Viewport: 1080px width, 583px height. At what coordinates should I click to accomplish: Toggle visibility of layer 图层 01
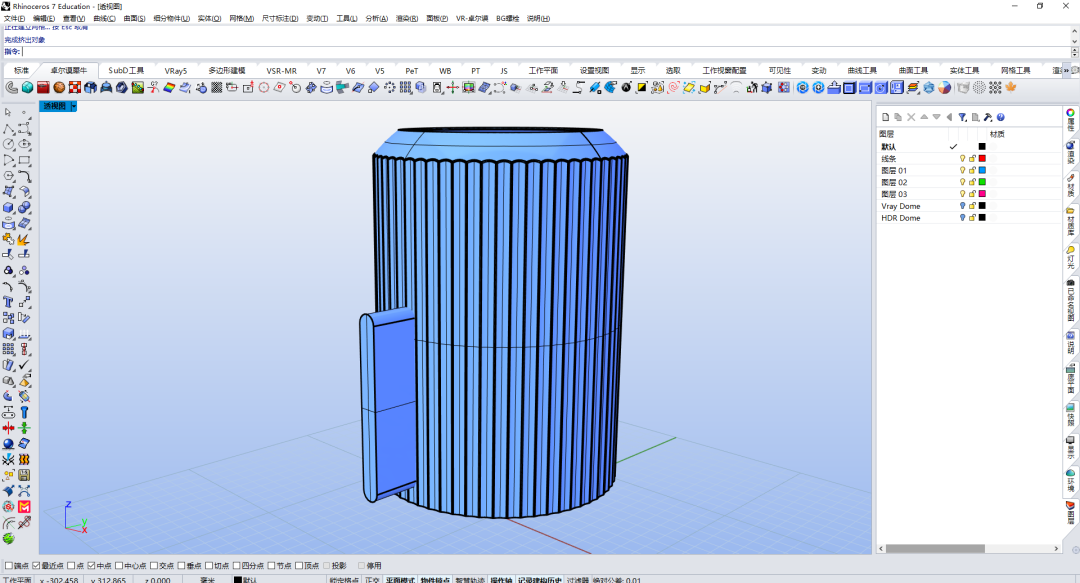pos(962,170)
